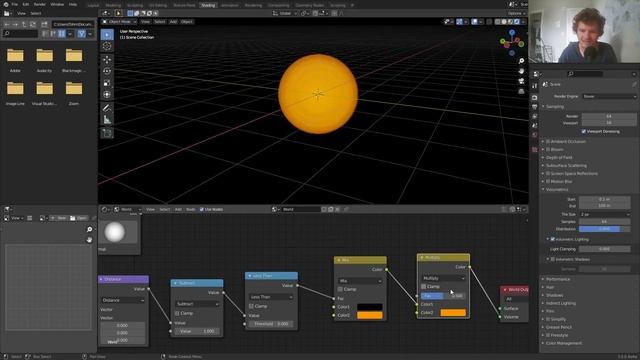Adjust the Multiply node Fac slider
The image size is (640, 360).
coord(443,296)
